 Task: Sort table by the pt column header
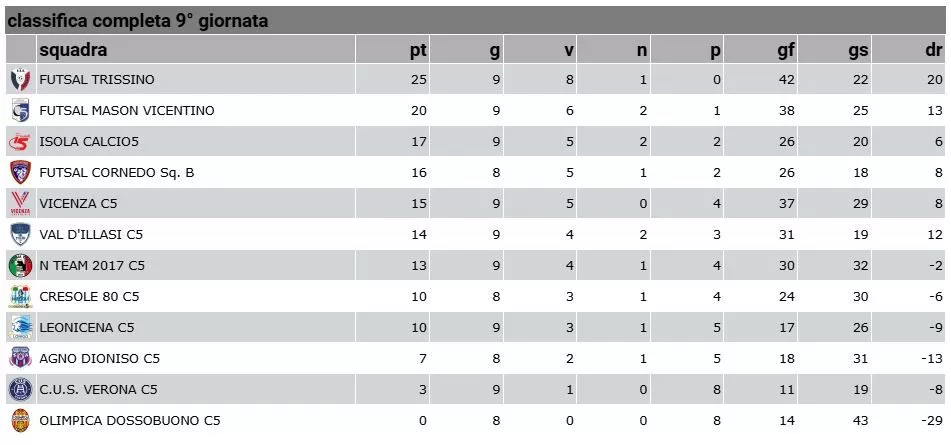tap(418, 50)
